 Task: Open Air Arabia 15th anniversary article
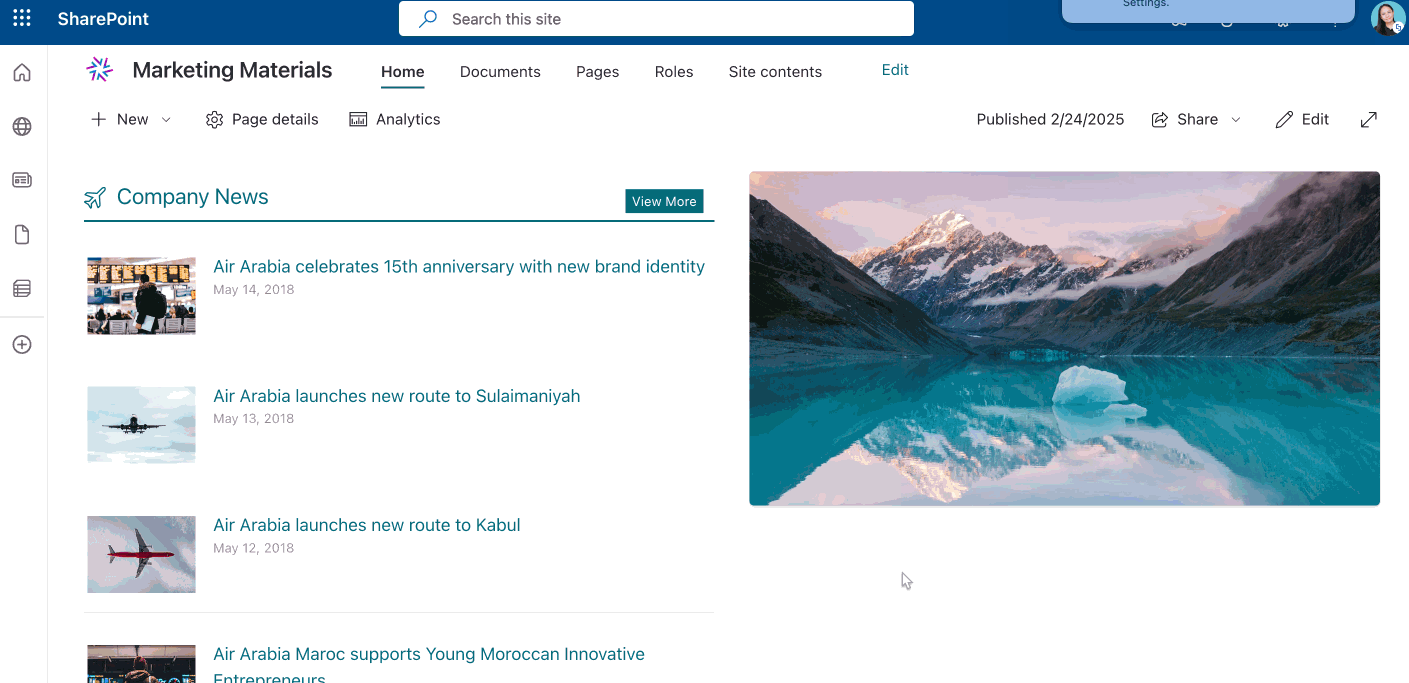click(459, 267)
